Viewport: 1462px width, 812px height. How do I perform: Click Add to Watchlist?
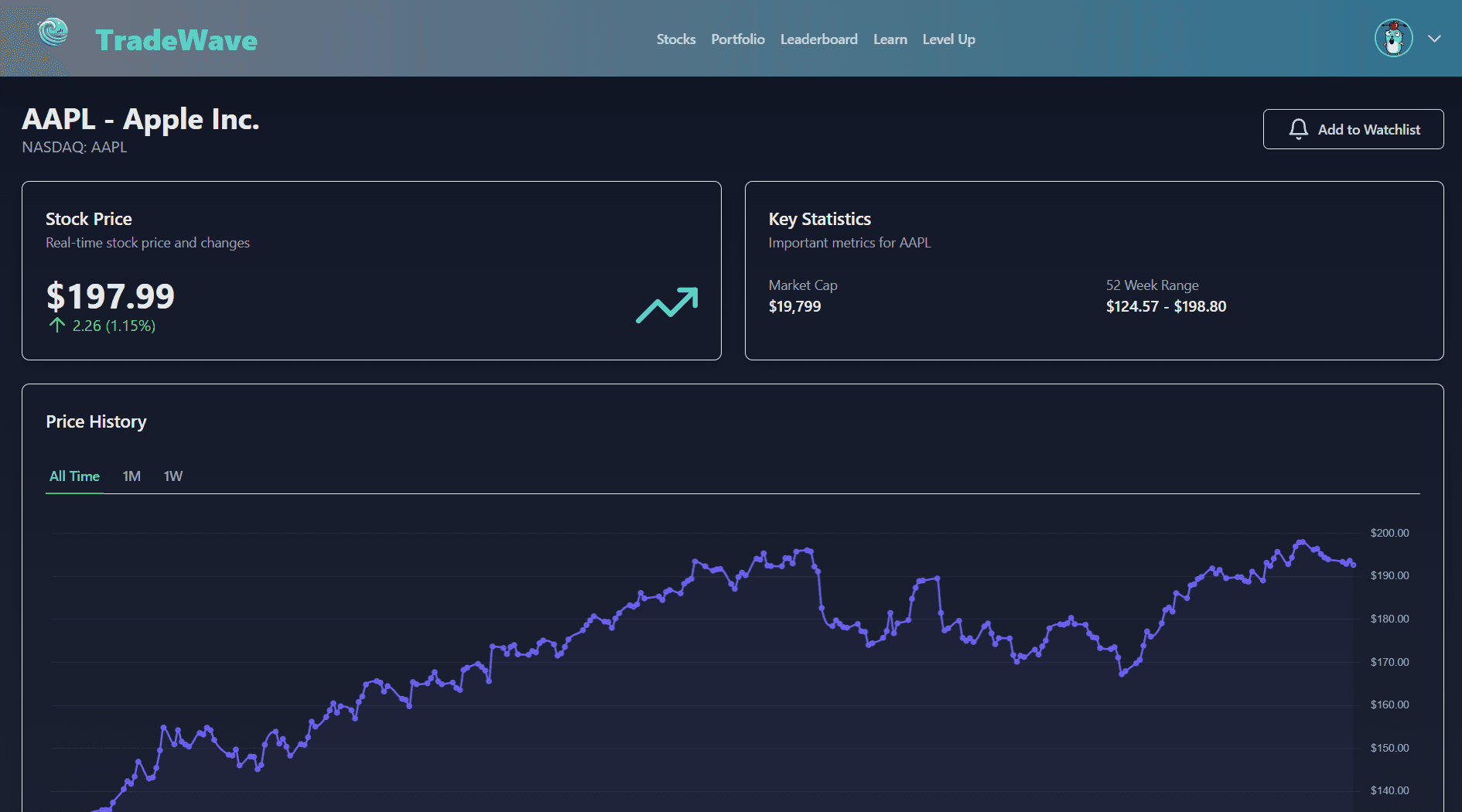(x=1353, y=129)
